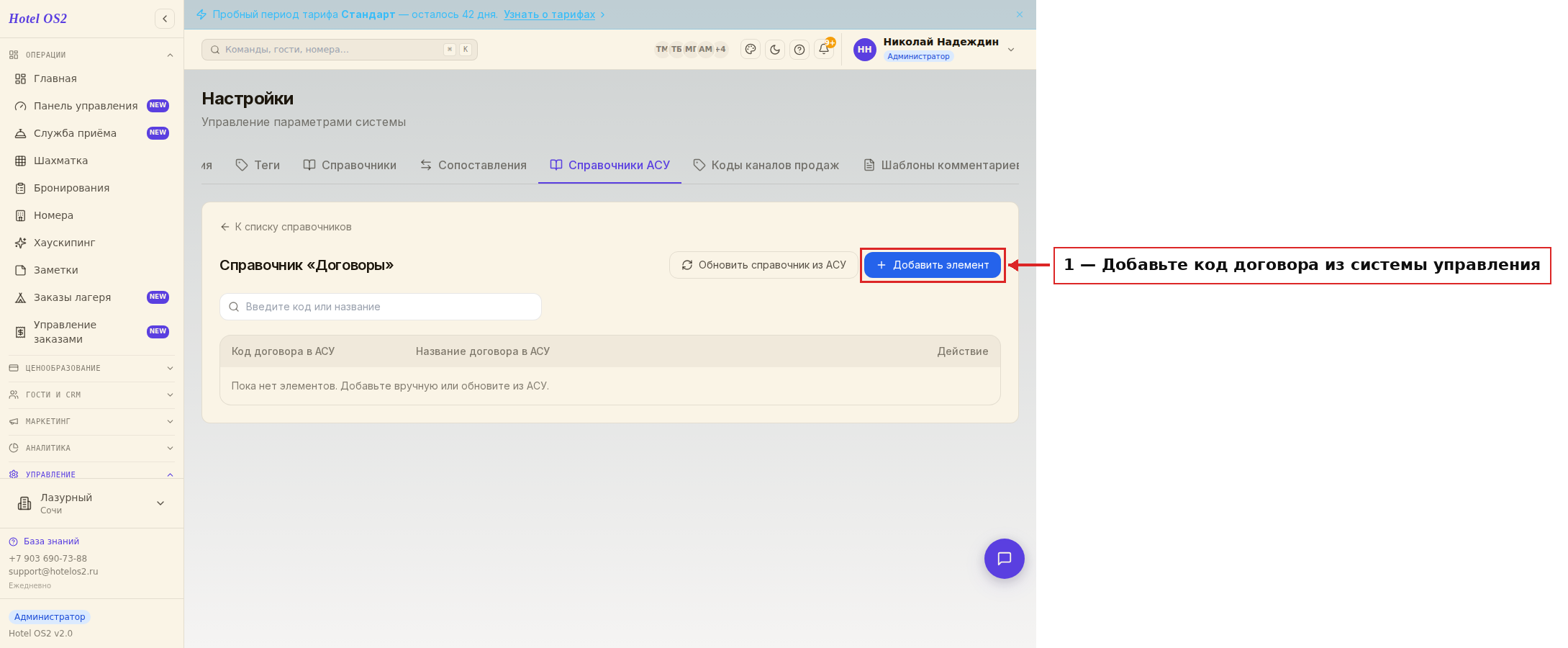Click the Введите код или название field
The height and width of the screenshot is (648, 1568).
[x=381, y=307]
